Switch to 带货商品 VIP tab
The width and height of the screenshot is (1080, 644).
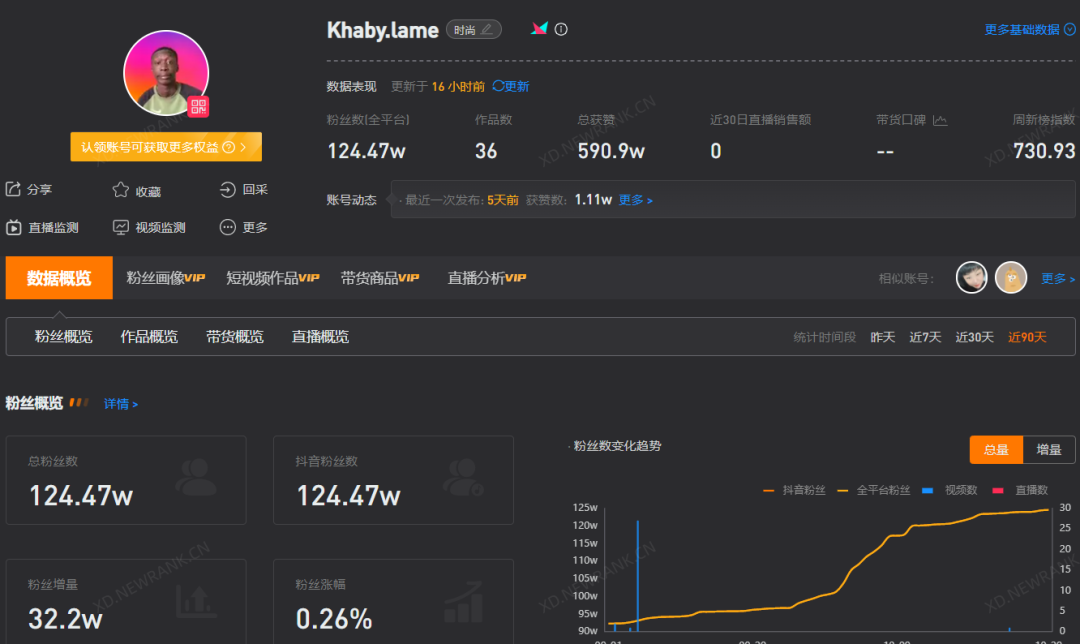[x=380, y=278]
